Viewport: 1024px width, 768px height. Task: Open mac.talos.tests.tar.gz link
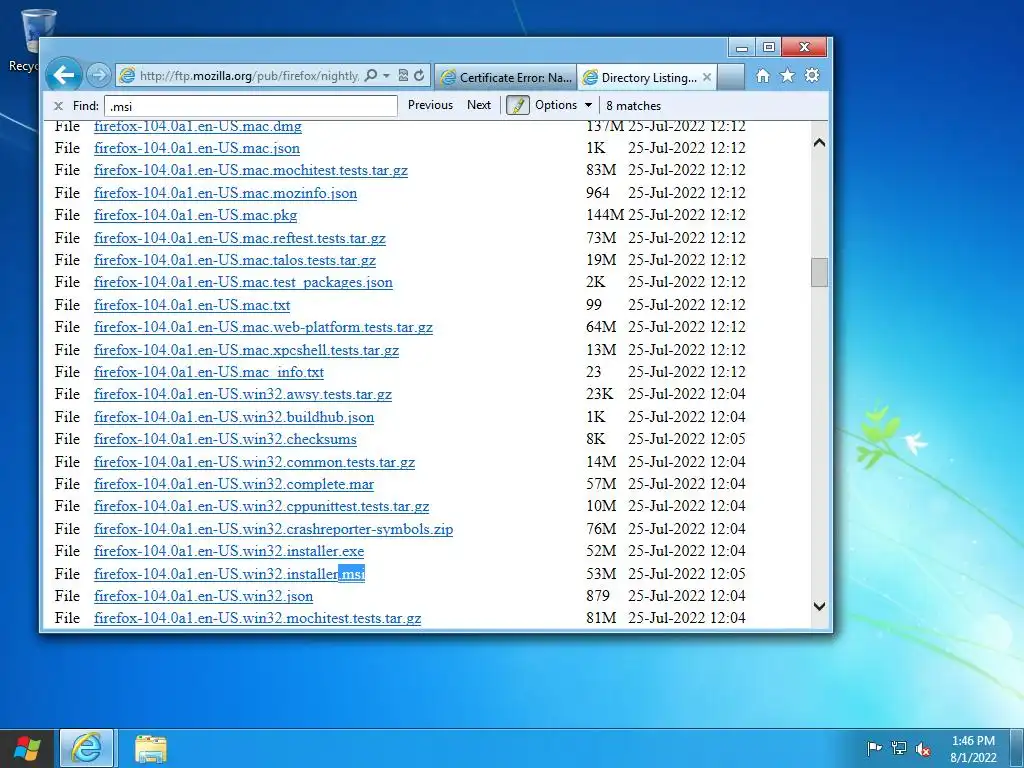[235, 261]
